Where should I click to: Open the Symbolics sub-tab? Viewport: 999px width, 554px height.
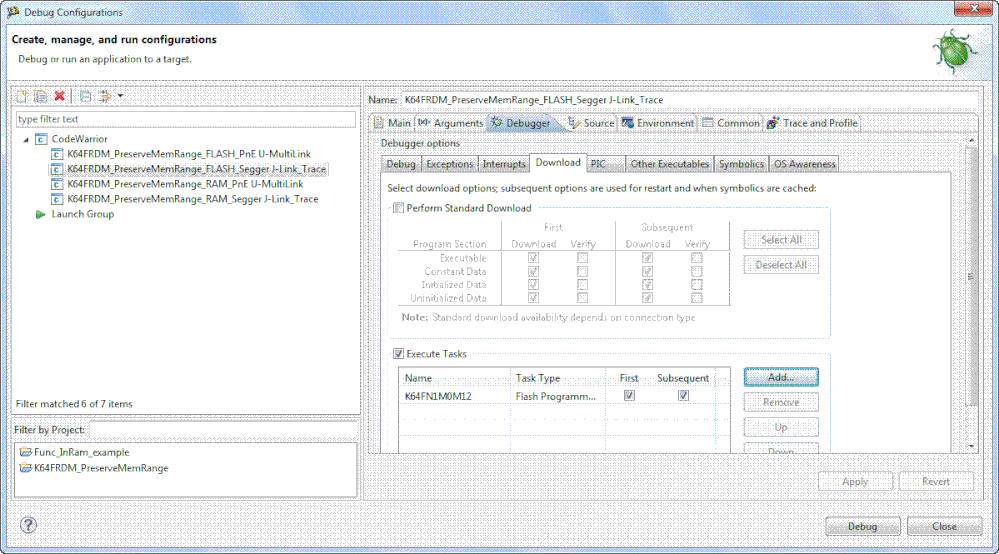point(741,164)
